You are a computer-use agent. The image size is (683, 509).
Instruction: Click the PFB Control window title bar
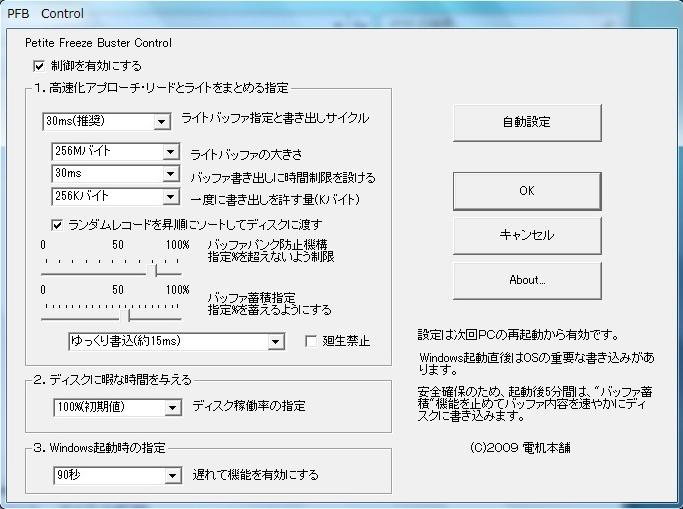[x=342, y=13]
